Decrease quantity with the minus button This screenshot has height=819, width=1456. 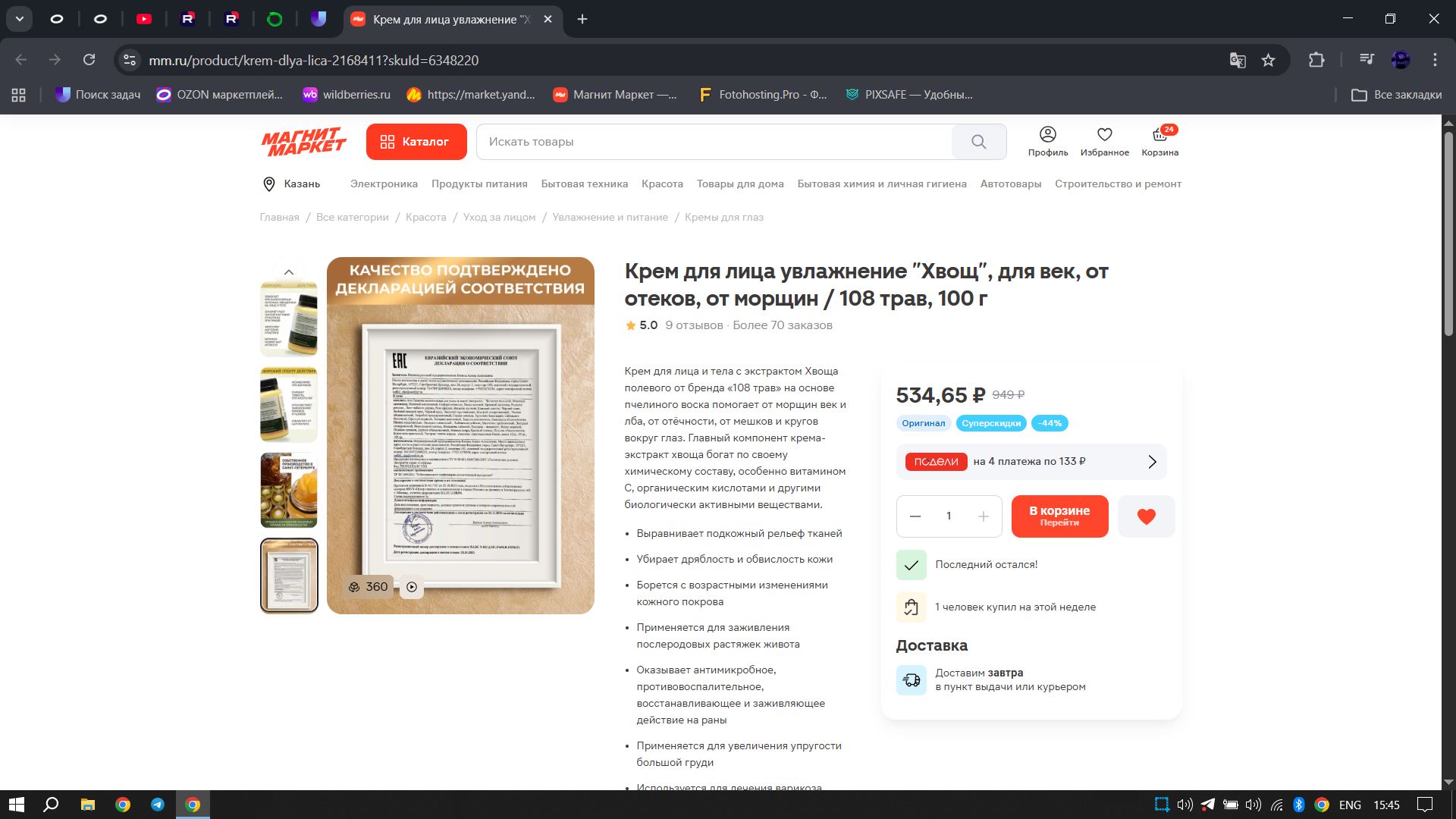915,516
